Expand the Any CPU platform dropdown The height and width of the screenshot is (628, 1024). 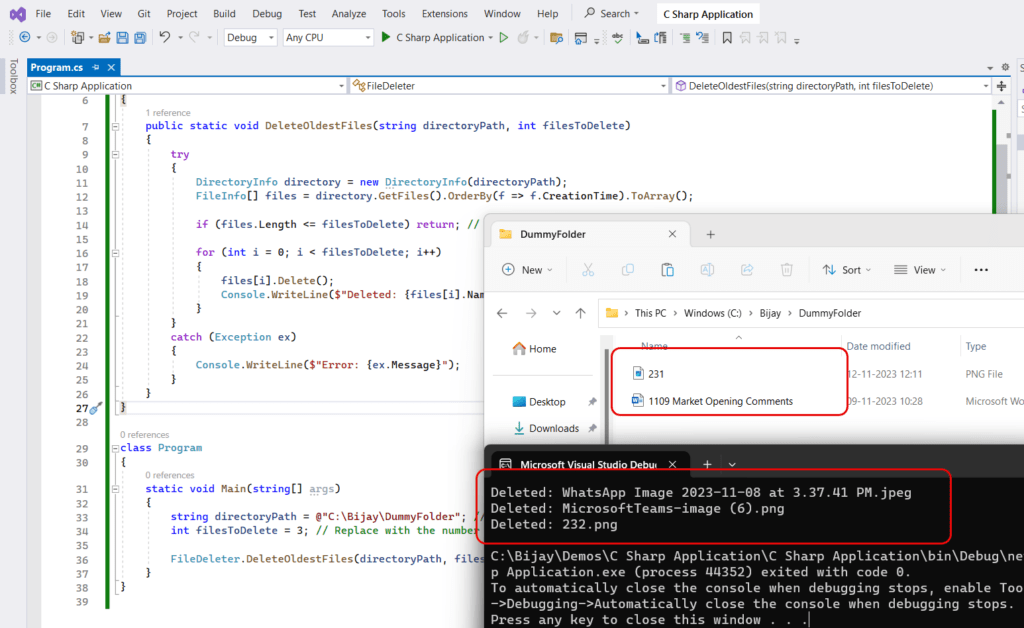point(330,36)
